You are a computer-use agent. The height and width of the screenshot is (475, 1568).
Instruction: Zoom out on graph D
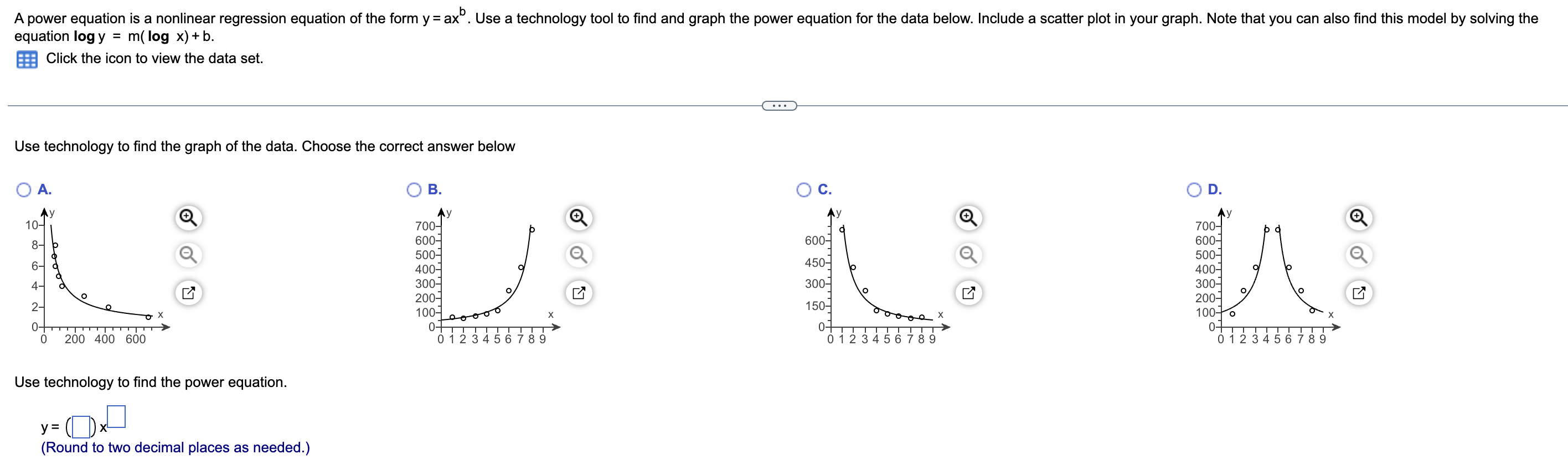pyautogui.click(x=1360, y=255)
